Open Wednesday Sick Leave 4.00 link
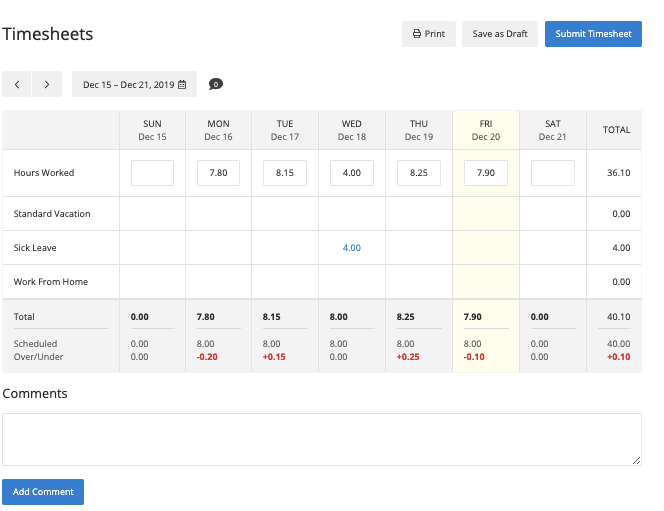The height and width of the screenshot is (511, 664). (x=352, y=248)
